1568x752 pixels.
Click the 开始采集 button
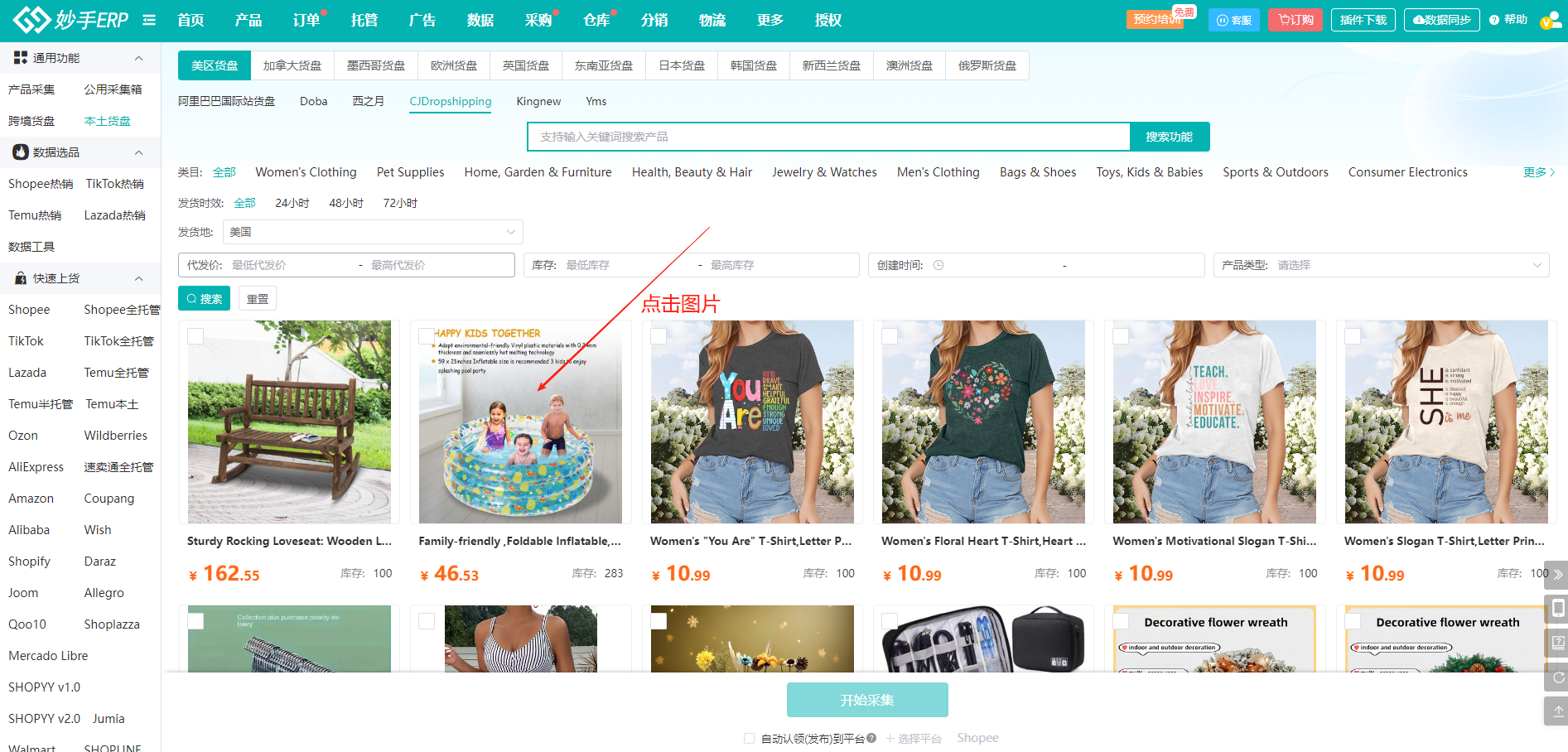(x=867, y=700)
